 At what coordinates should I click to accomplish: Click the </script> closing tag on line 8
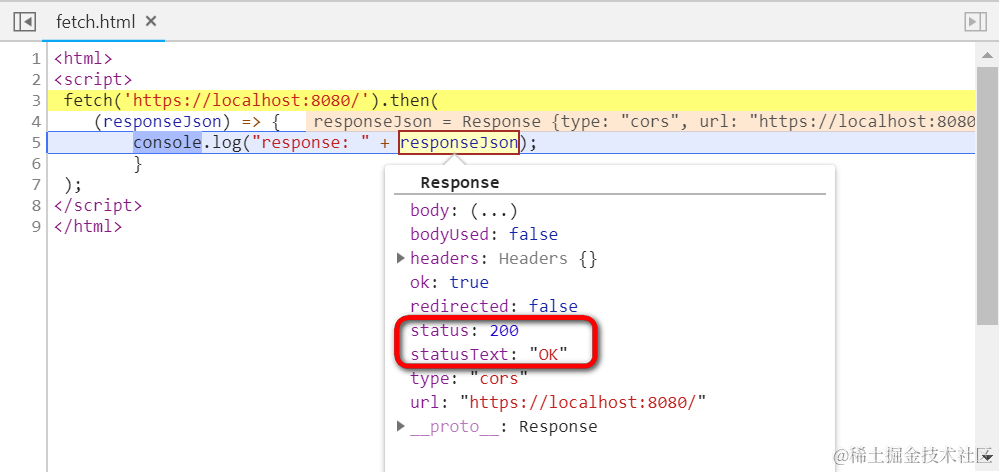(x=98, y=206)
